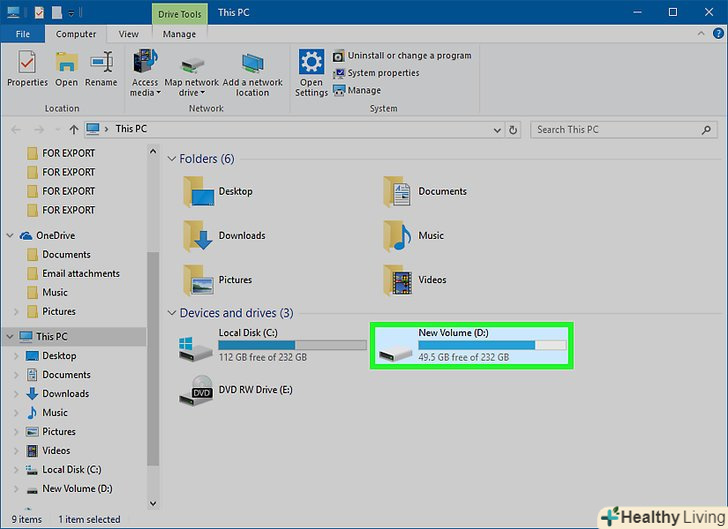
Task: Collapse the OneDrive tree node
Action: (11, 236)
